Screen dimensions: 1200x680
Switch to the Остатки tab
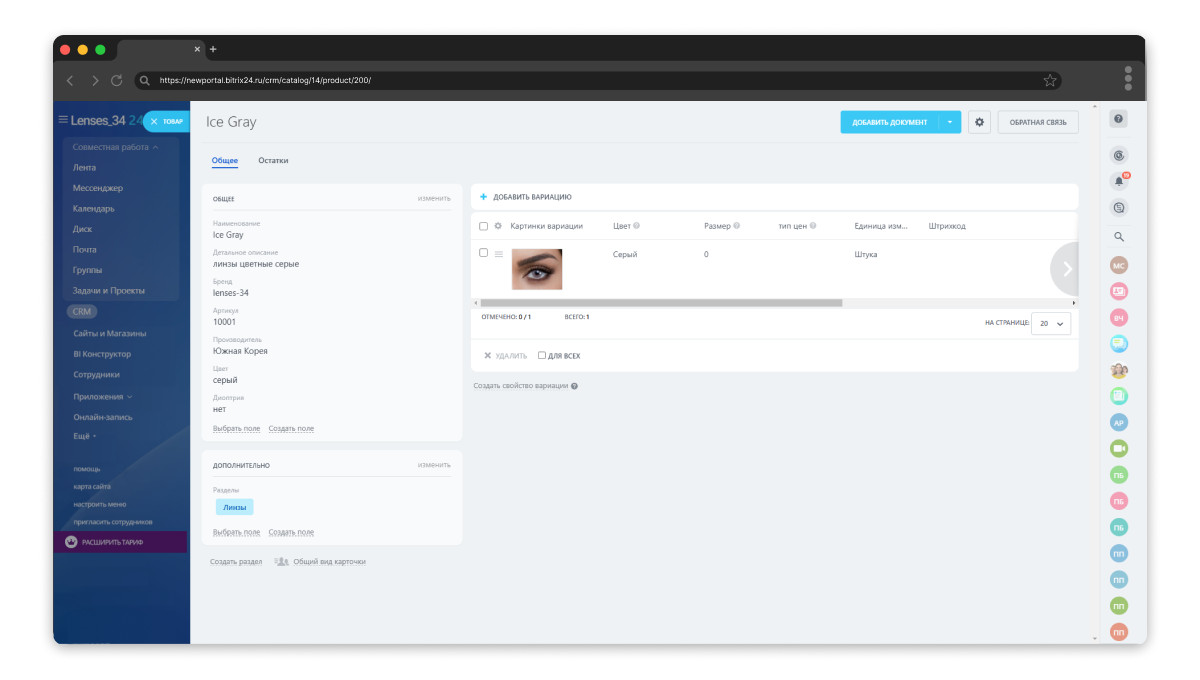(273, 160)
